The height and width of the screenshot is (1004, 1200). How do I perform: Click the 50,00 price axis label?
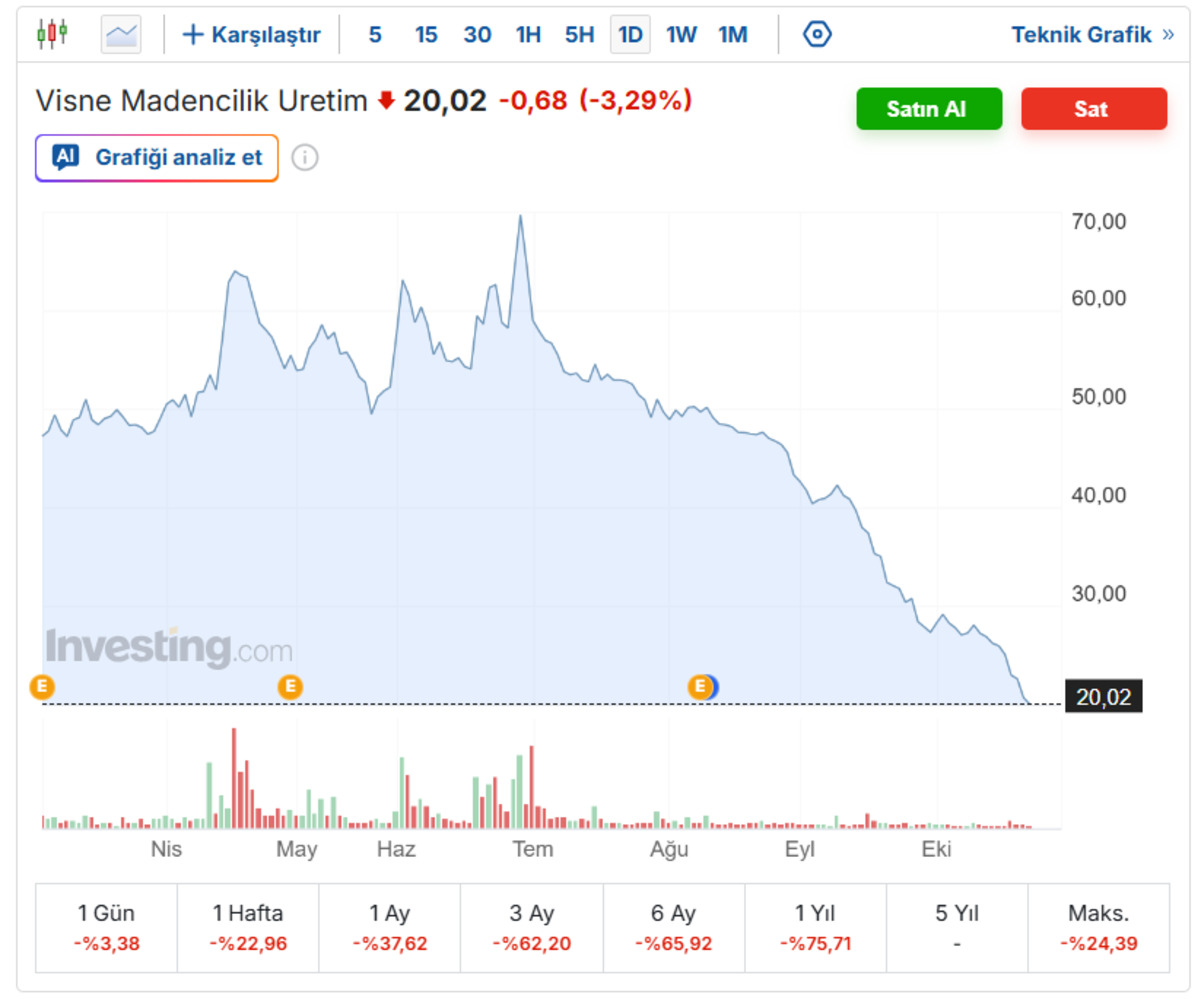pos(1099,397)
